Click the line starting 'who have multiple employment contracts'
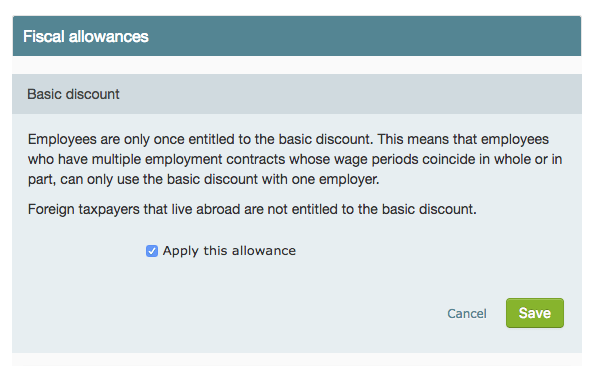This screenshot has height=366, width=597. [x=295, y=159]
